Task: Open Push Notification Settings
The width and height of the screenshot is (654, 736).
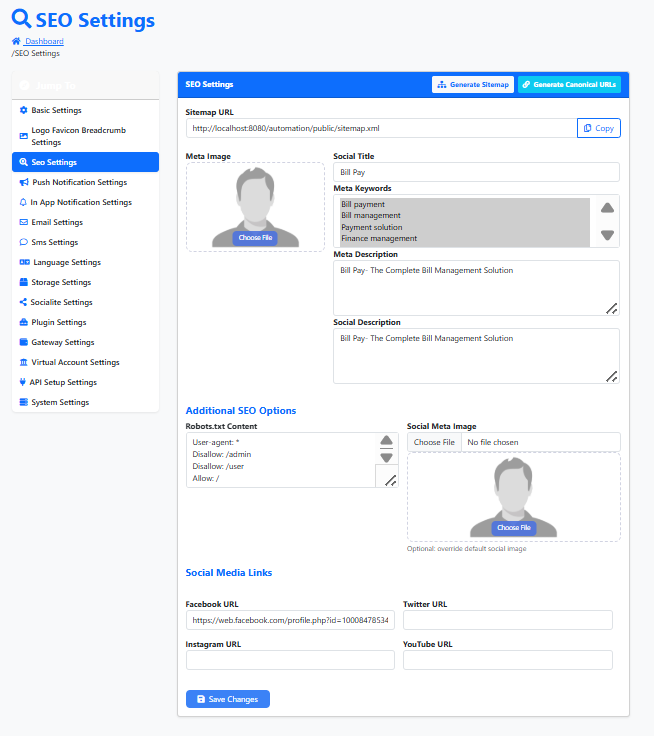Action: (85, 182)
